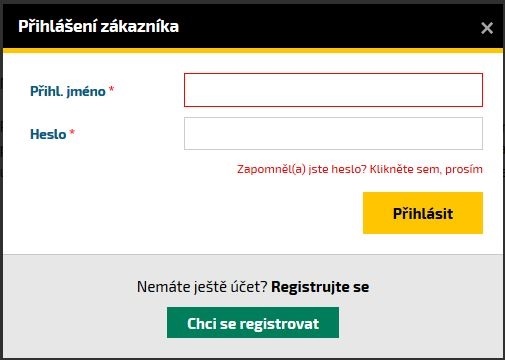Click the Heslo field label
The width and height of the screenshot is (505, 360).
pyautogui.click(x=48, y=134)
